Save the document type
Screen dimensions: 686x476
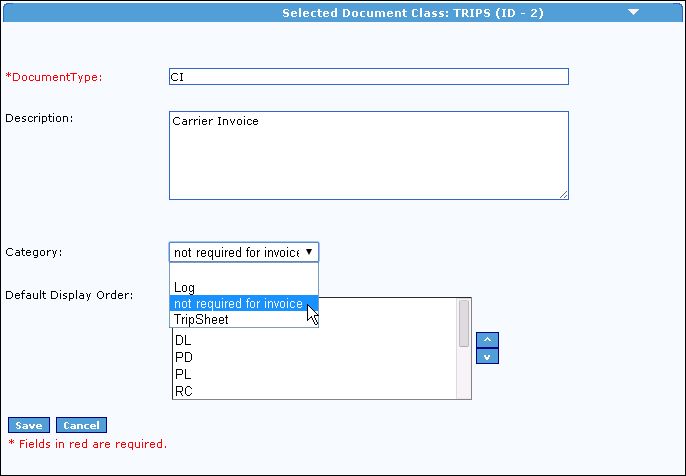point(29,425)
